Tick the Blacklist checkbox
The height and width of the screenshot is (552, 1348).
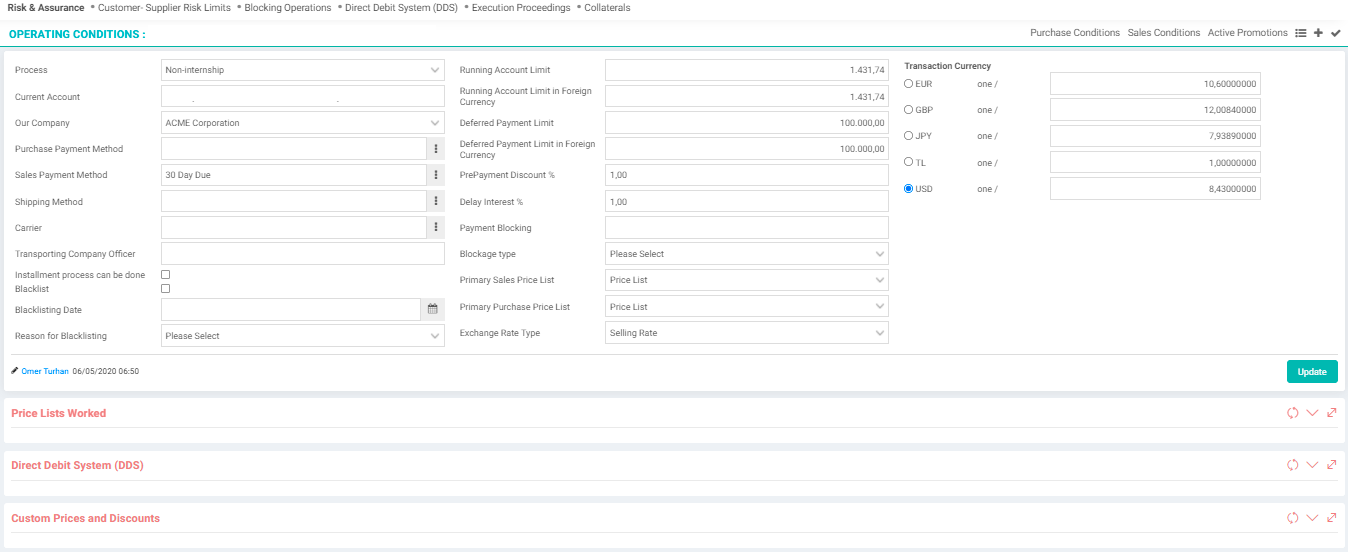[166, 288]
